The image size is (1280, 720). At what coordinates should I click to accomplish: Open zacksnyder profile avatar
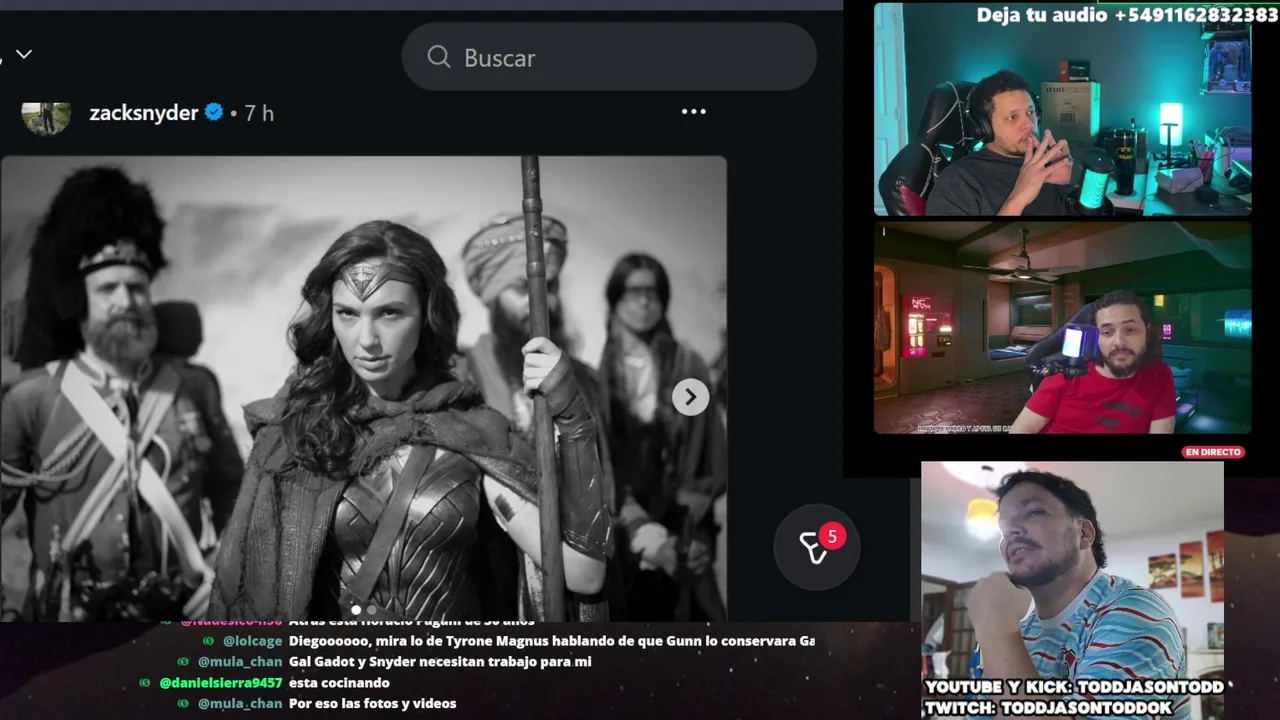[46, 116]
